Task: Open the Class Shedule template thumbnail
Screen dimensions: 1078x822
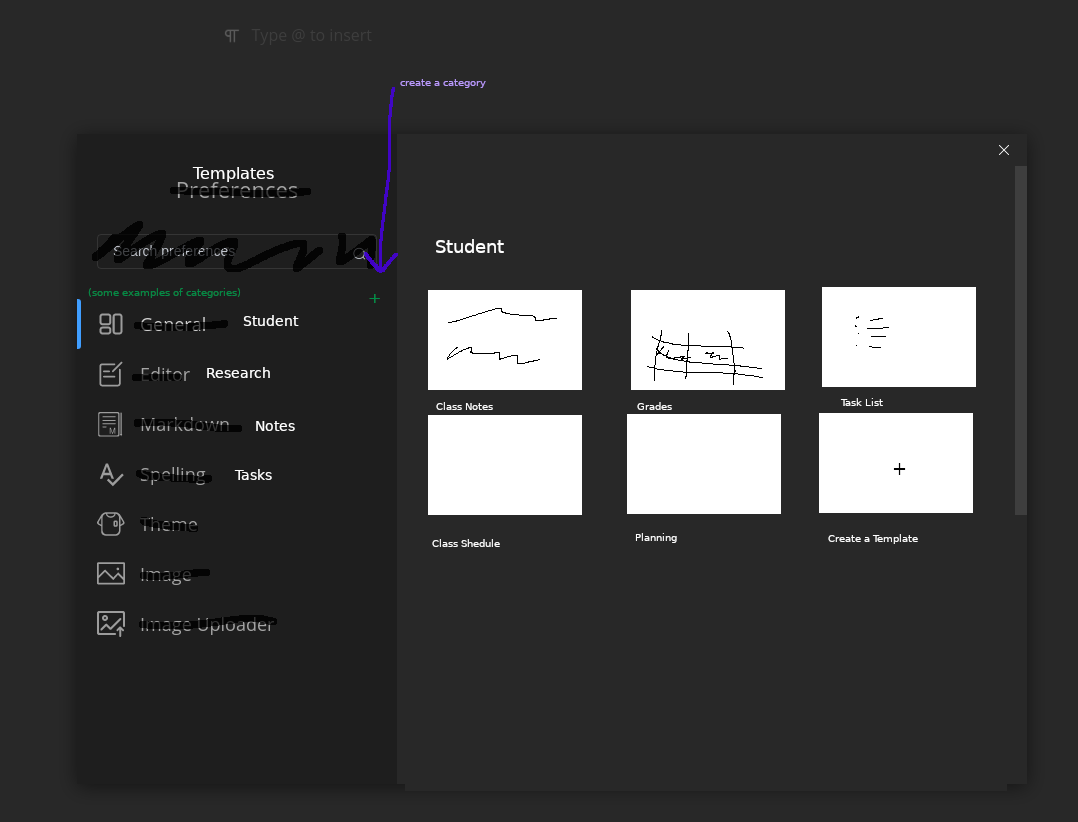Action: (x=505, y=465)
